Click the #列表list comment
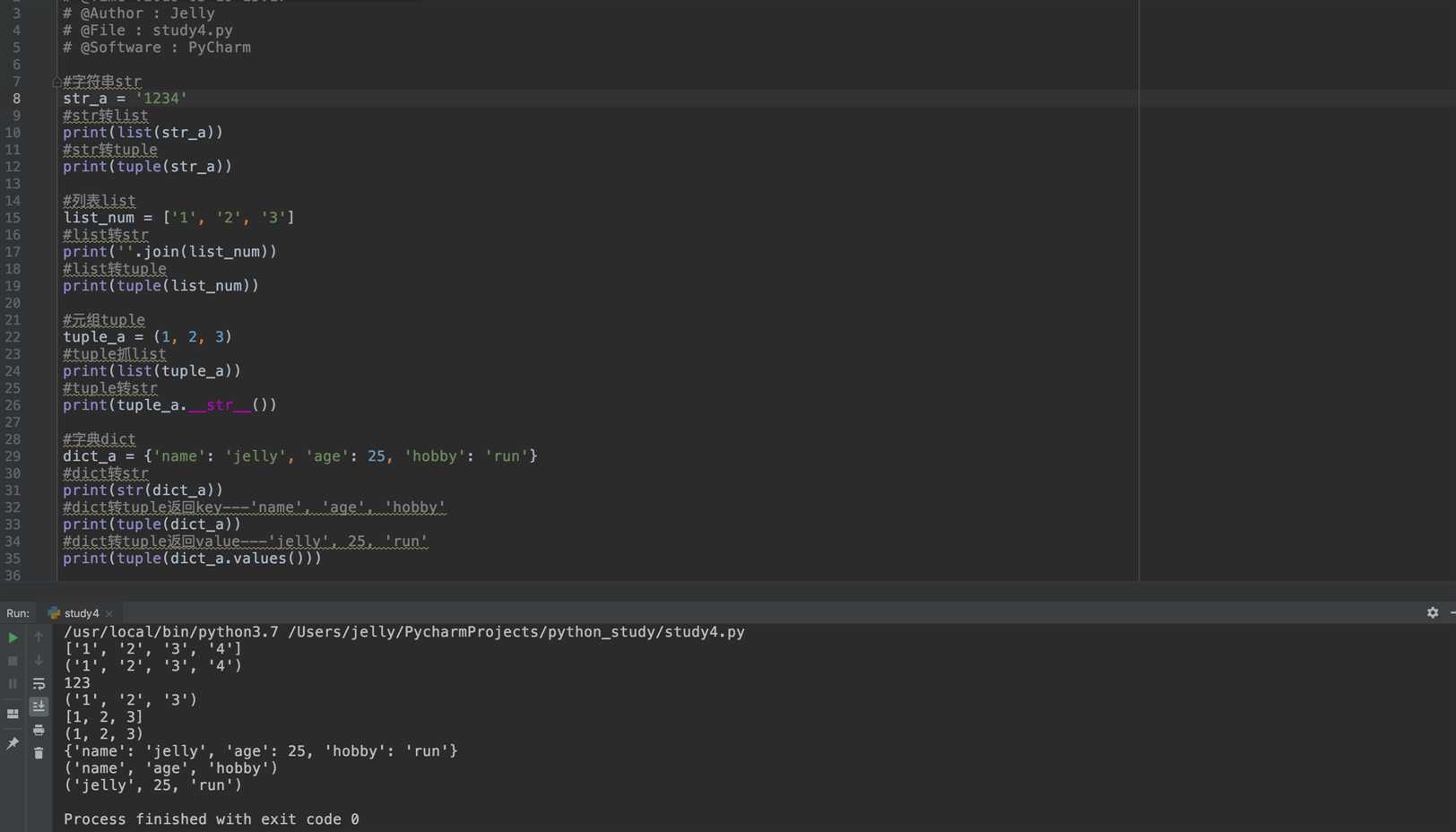1456x832 pixels. 99,201
